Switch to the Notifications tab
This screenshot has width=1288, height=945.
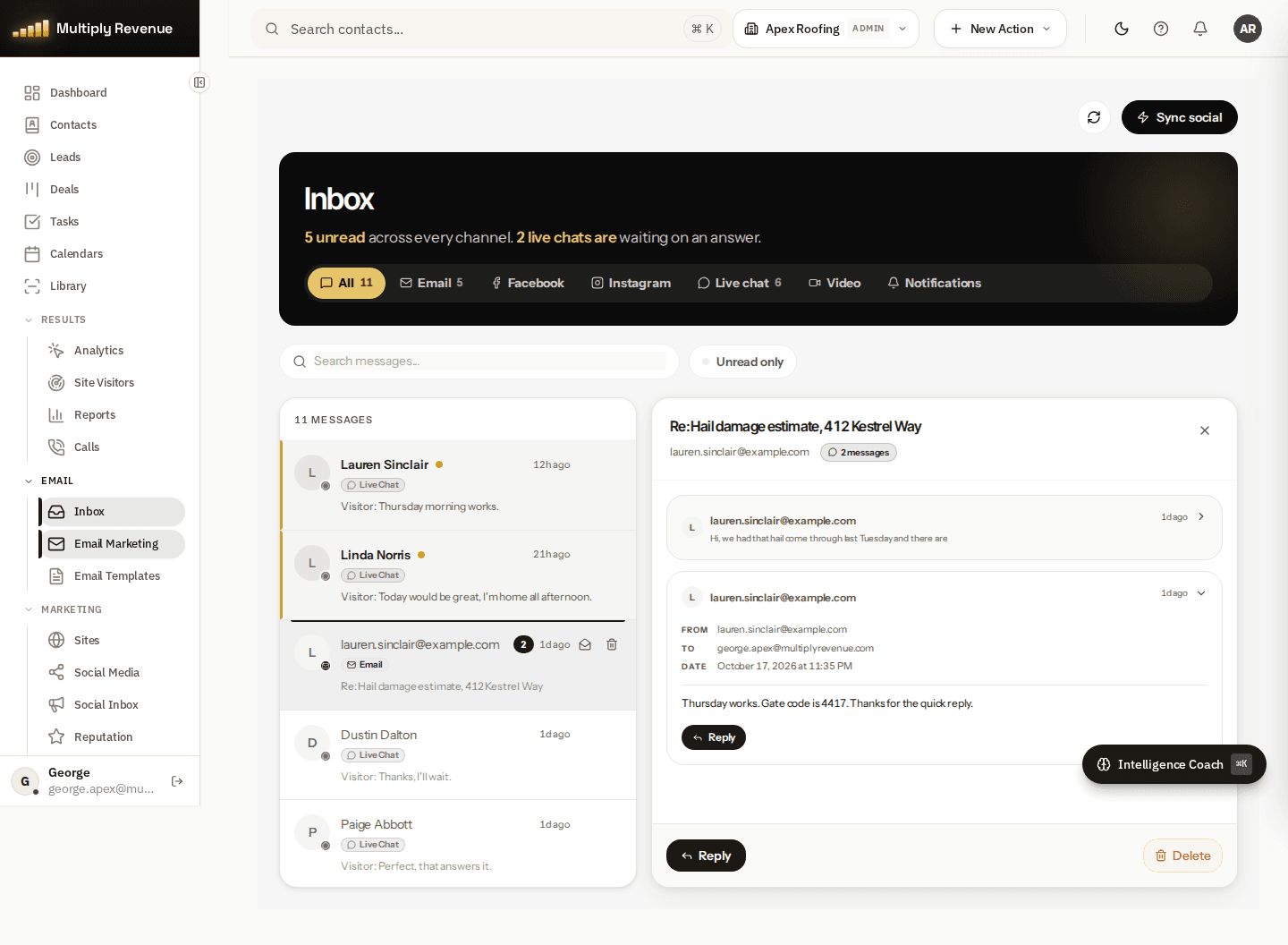pos(934,283)
